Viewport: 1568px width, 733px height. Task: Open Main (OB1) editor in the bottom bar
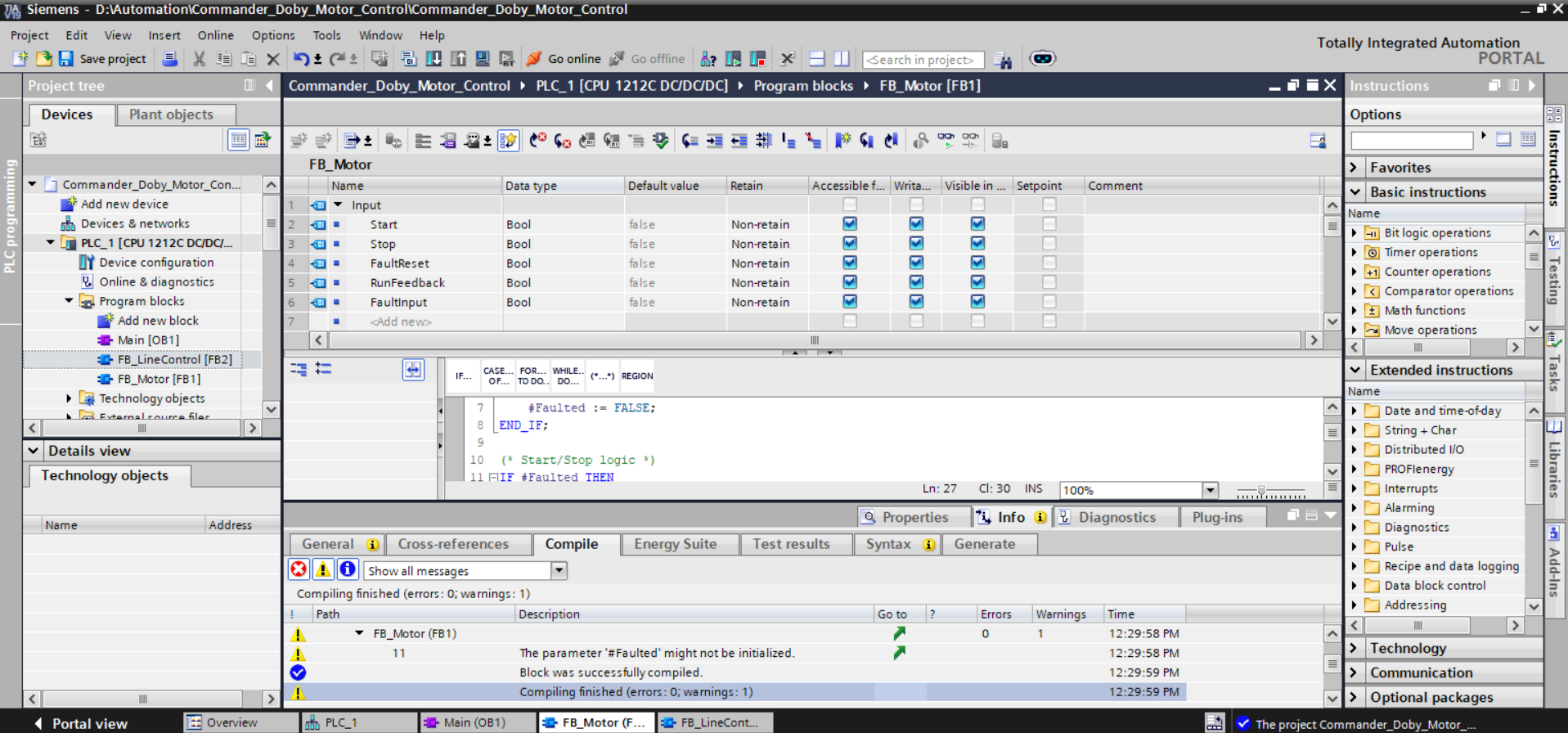tap(477, 722)
